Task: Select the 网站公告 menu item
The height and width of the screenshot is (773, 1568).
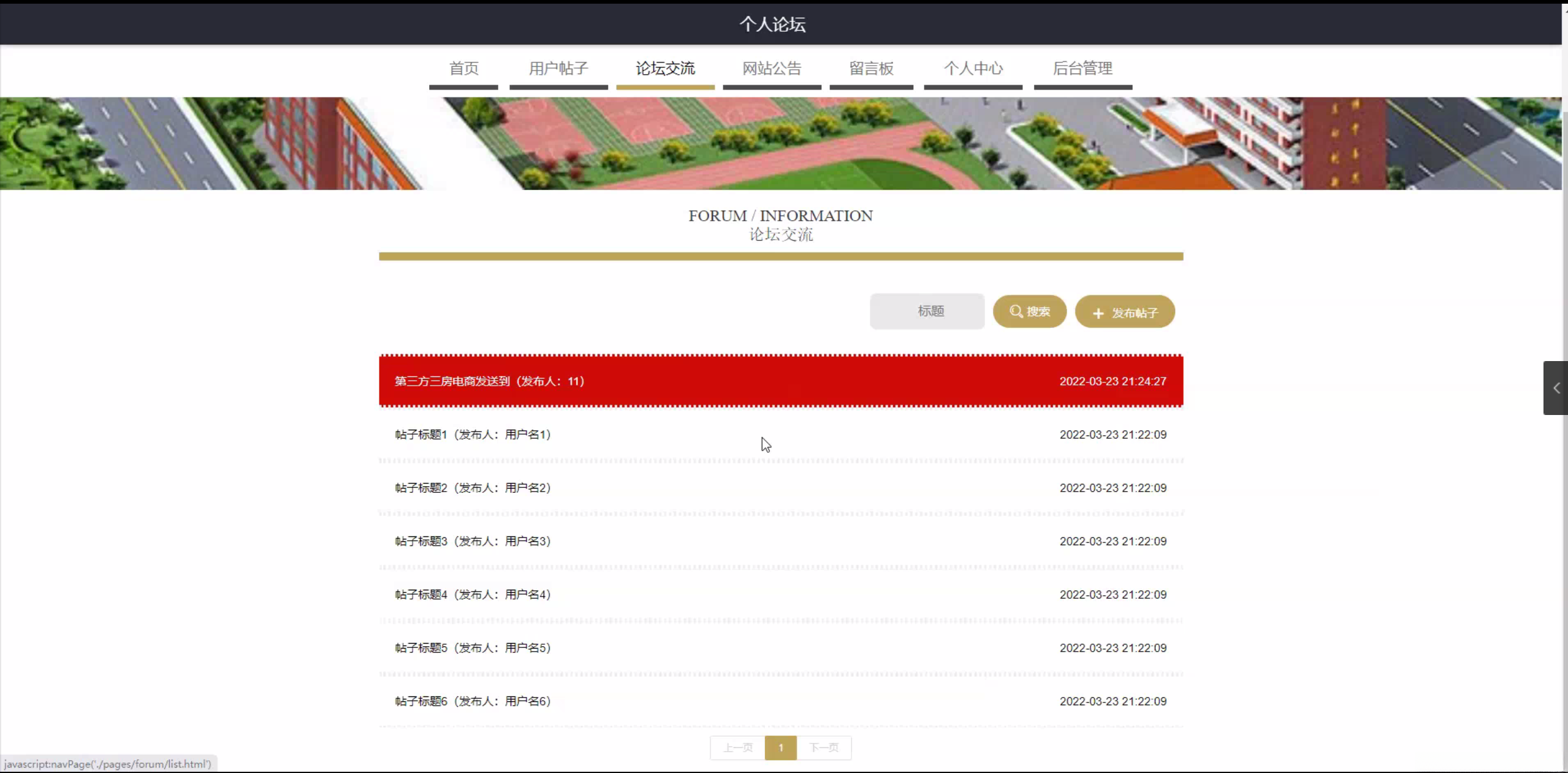Action: point(771,69)
